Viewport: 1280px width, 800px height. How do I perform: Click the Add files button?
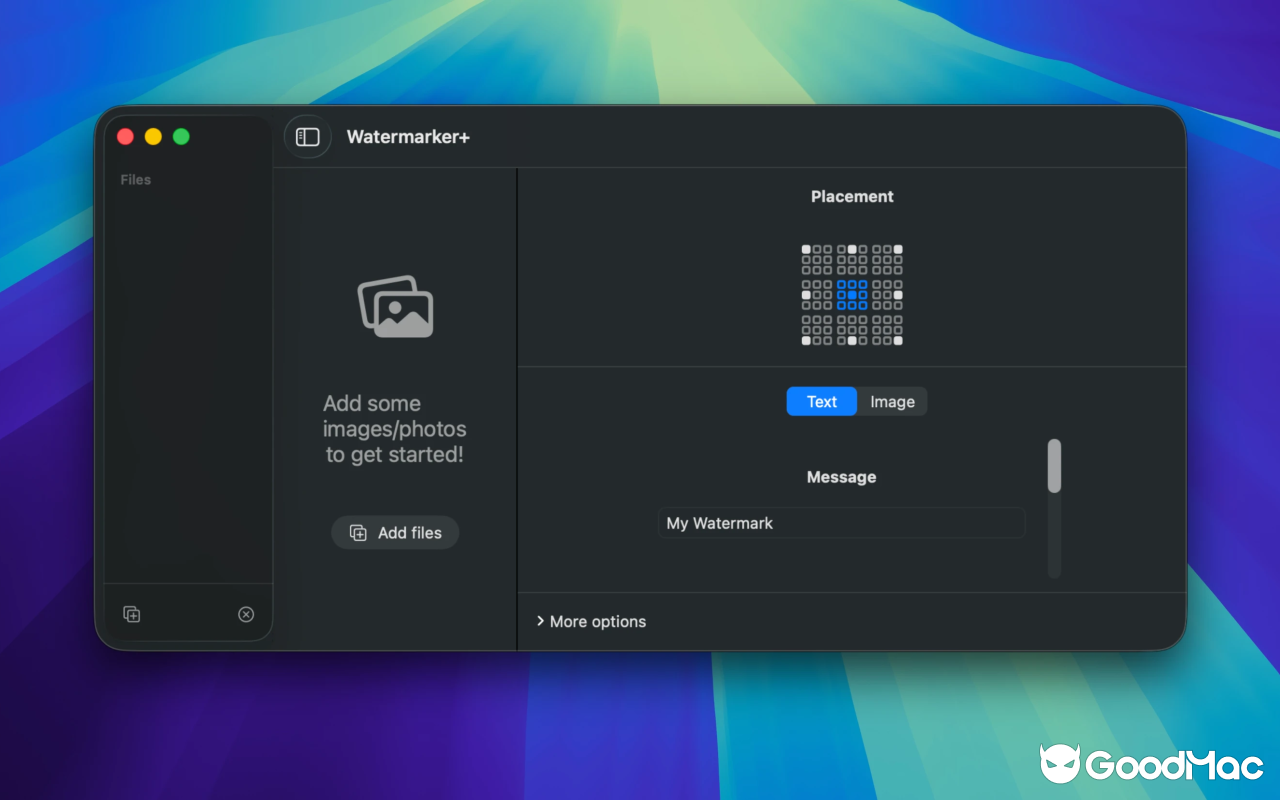[x=395, y=532]
